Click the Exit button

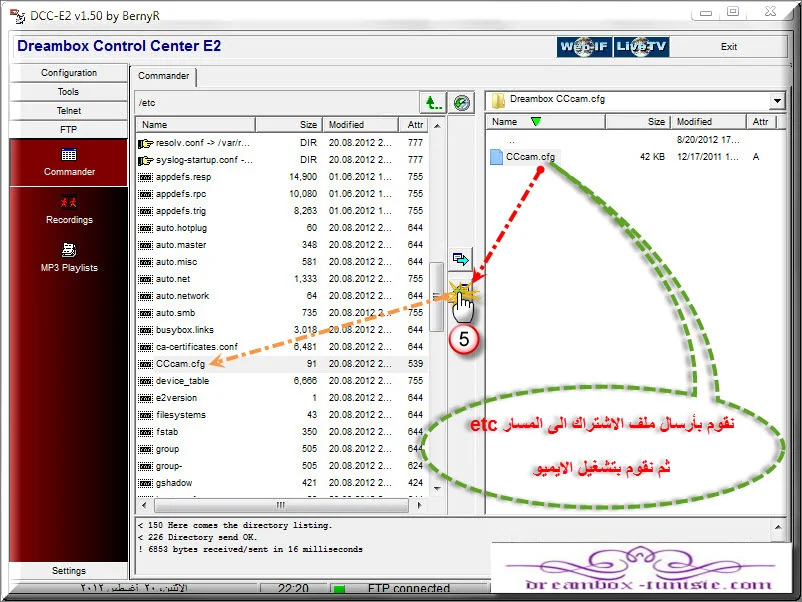[x=729, y=47]
